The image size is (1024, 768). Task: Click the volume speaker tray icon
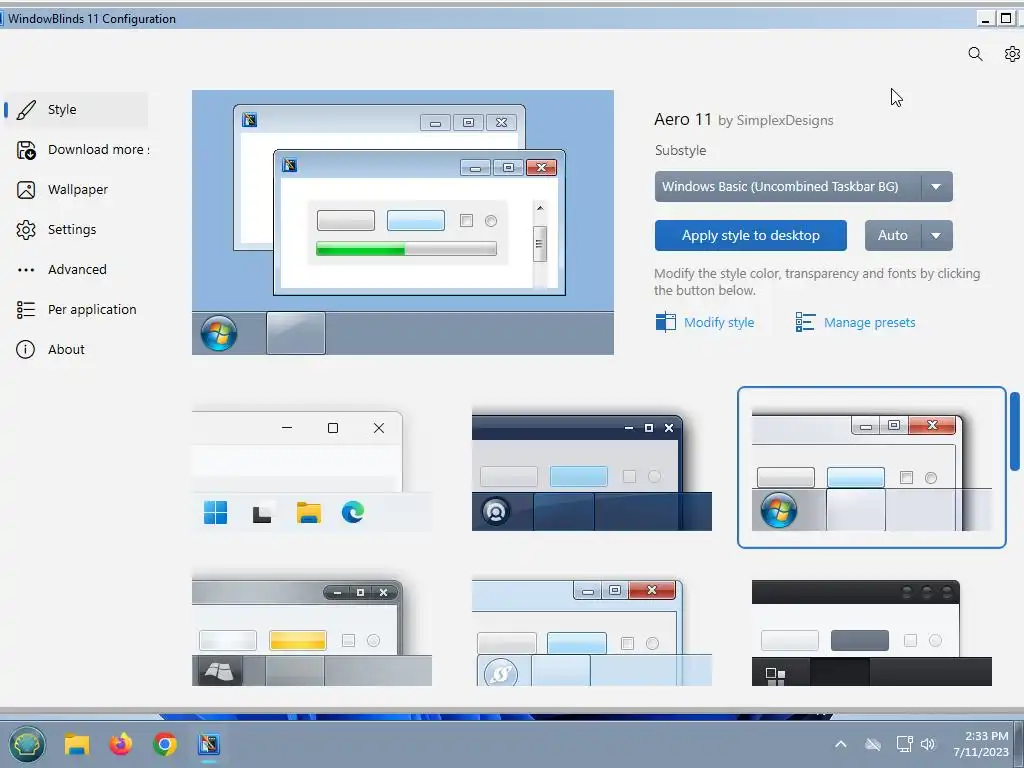928,744
